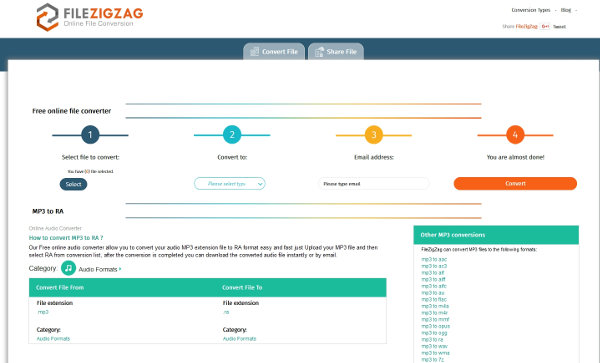Click the 'Convert File From' table header
This screenshot has height=363, width=600.
[60, 287]
